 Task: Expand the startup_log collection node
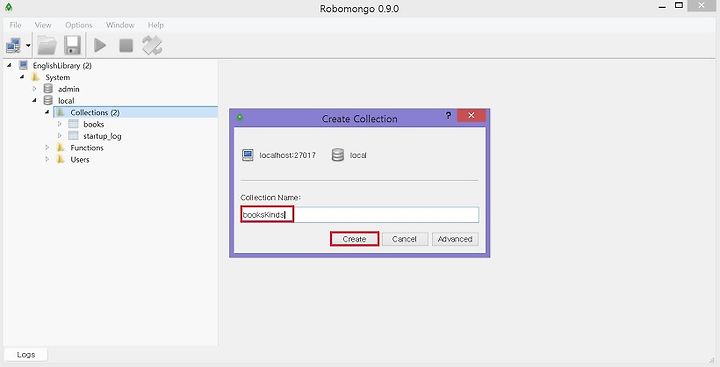(60, 136)
